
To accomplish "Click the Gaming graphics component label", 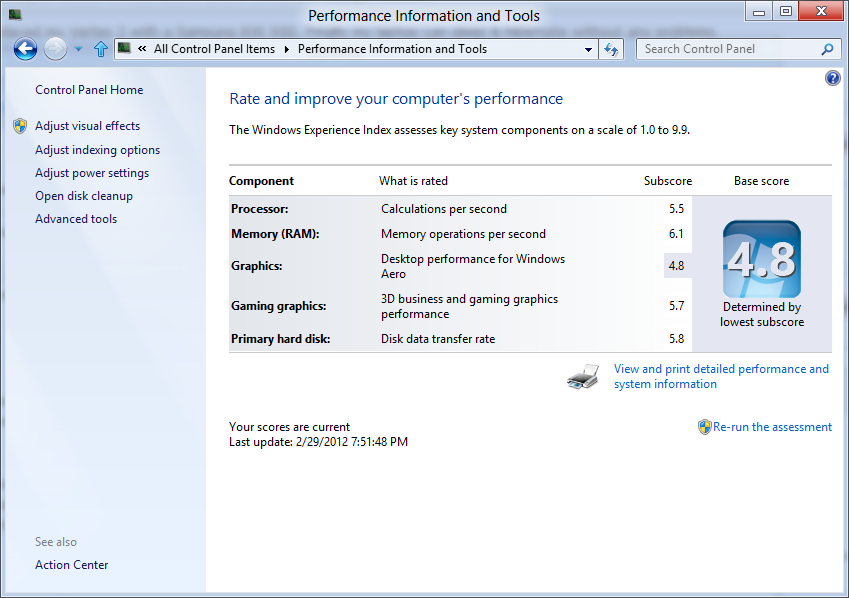I will (279, 306).
